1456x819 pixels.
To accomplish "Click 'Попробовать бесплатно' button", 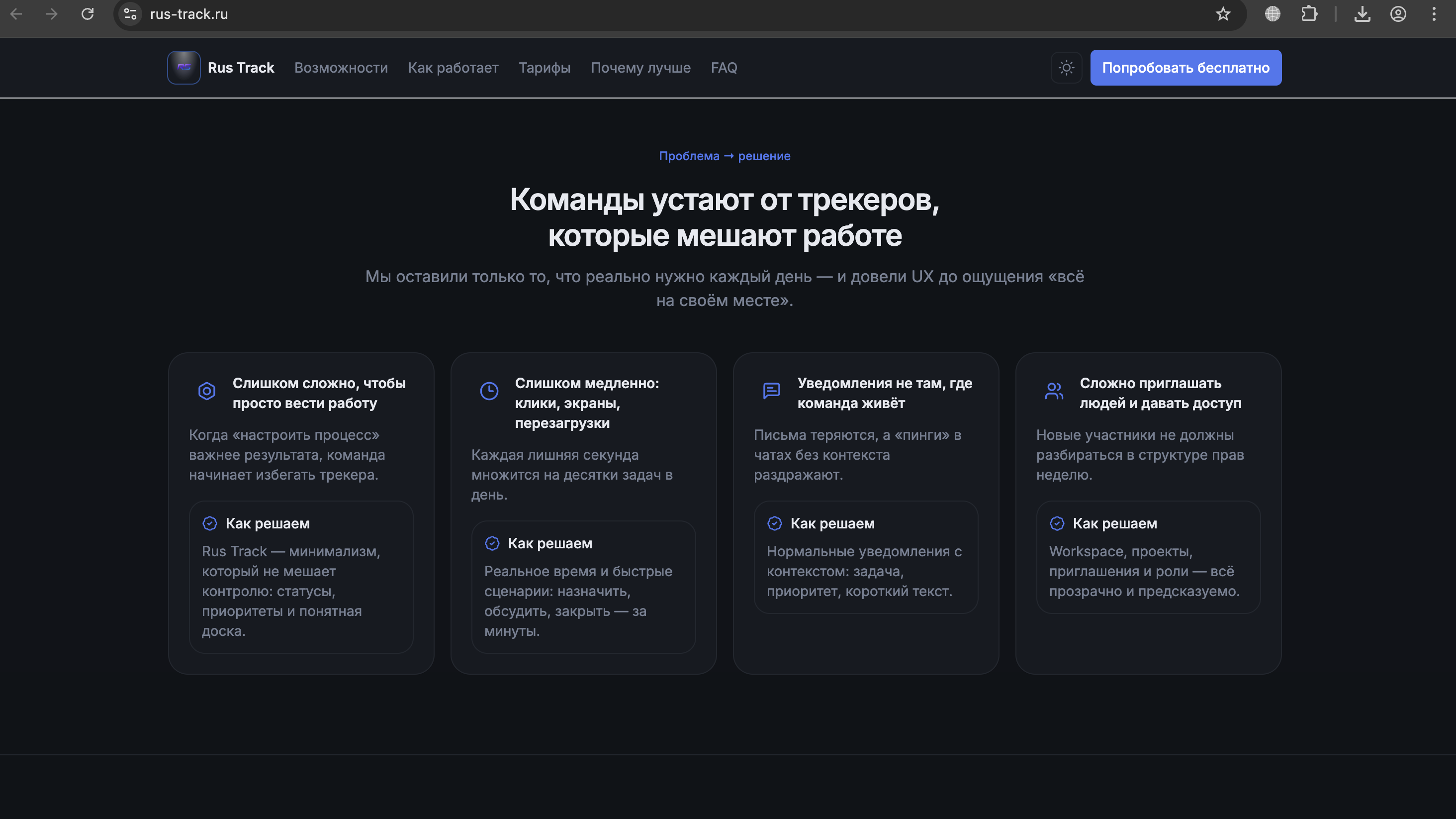I will [1186, 68].
